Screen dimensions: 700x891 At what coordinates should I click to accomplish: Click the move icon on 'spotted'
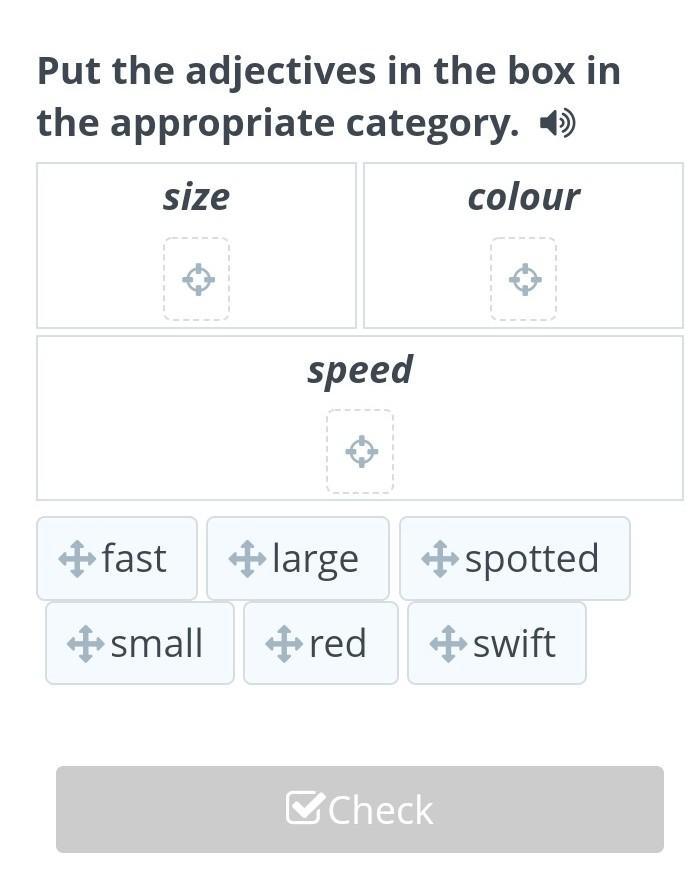tap(440, 559)
